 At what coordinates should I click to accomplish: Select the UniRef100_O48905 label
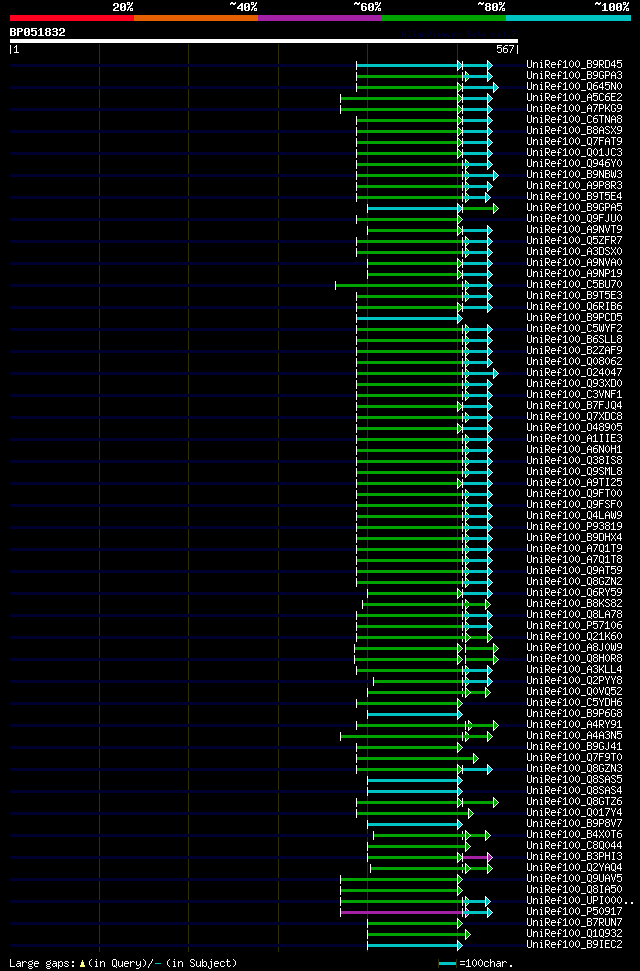click(x=574, y=427)
